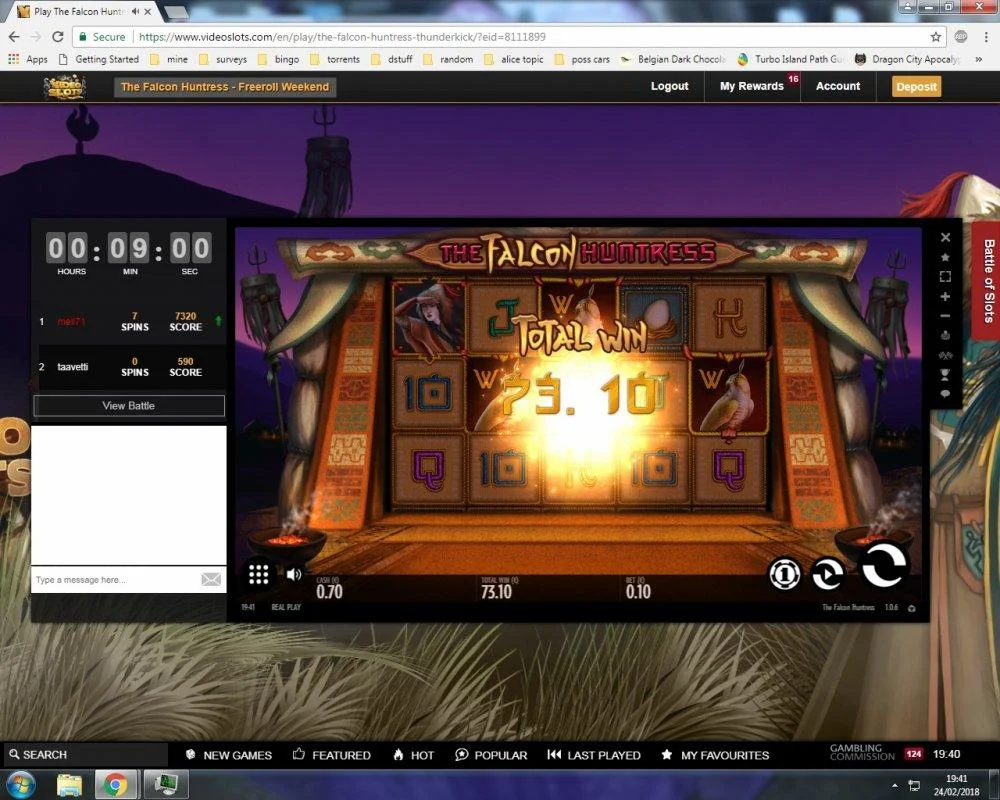Open the game menu grid icon
The width and height of the screenshot is (1000, 800).
(258, 574)
